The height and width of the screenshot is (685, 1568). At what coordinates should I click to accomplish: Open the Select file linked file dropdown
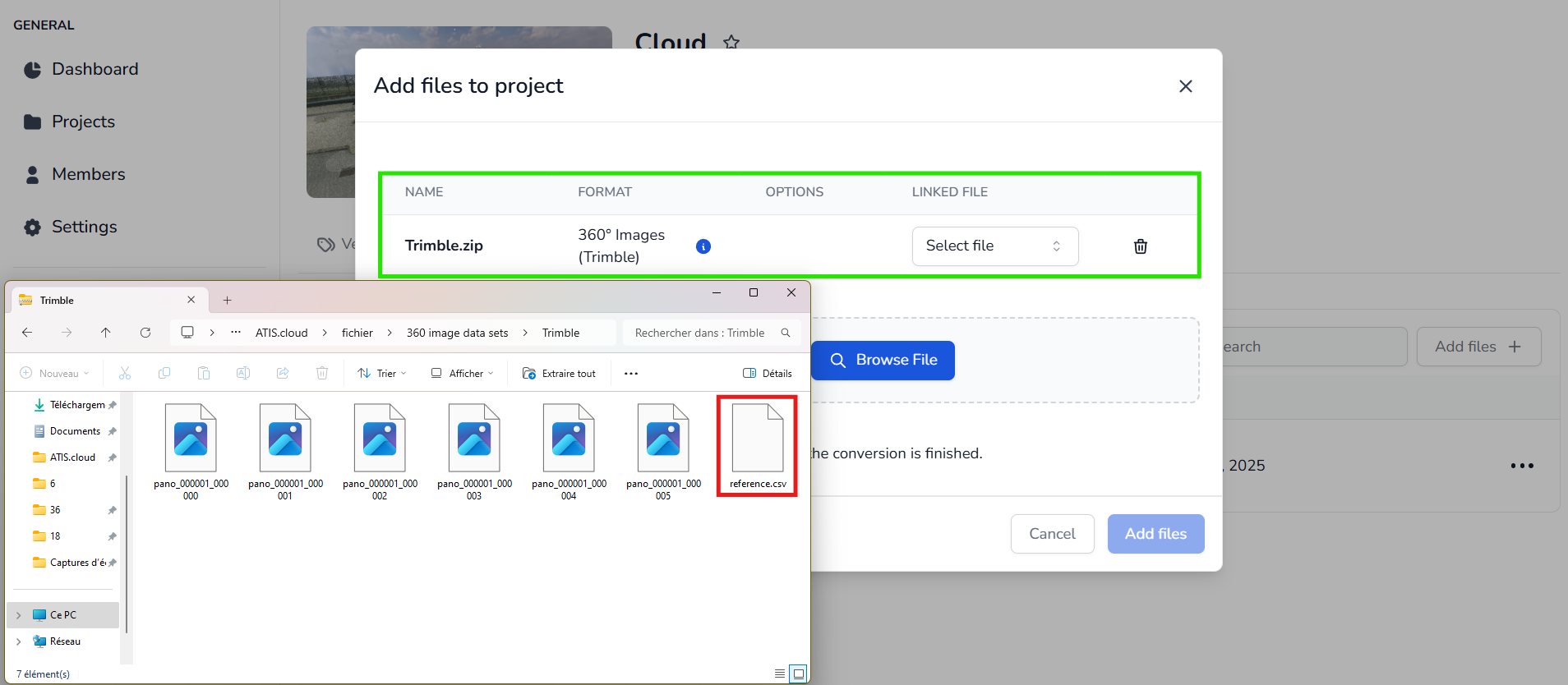[994, 246]
